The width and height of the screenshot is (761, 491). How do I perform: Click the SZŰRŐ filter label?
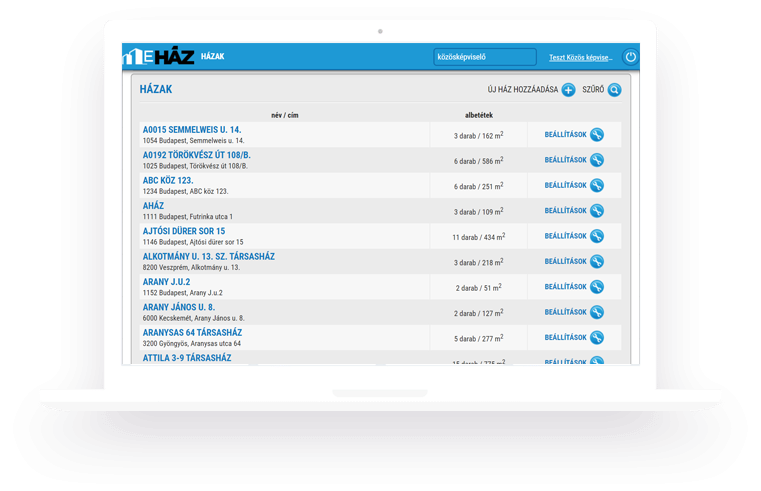[x=591, y=90]
